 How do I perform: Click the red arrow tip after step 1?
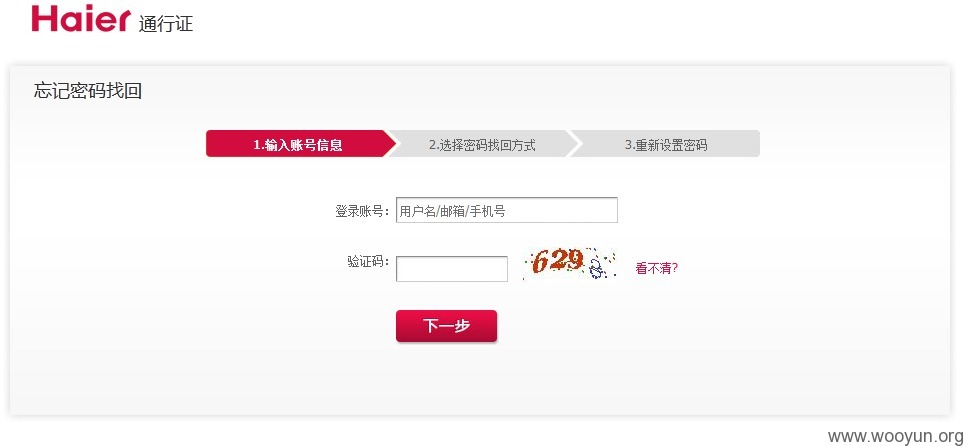click(x=391, y=144)
